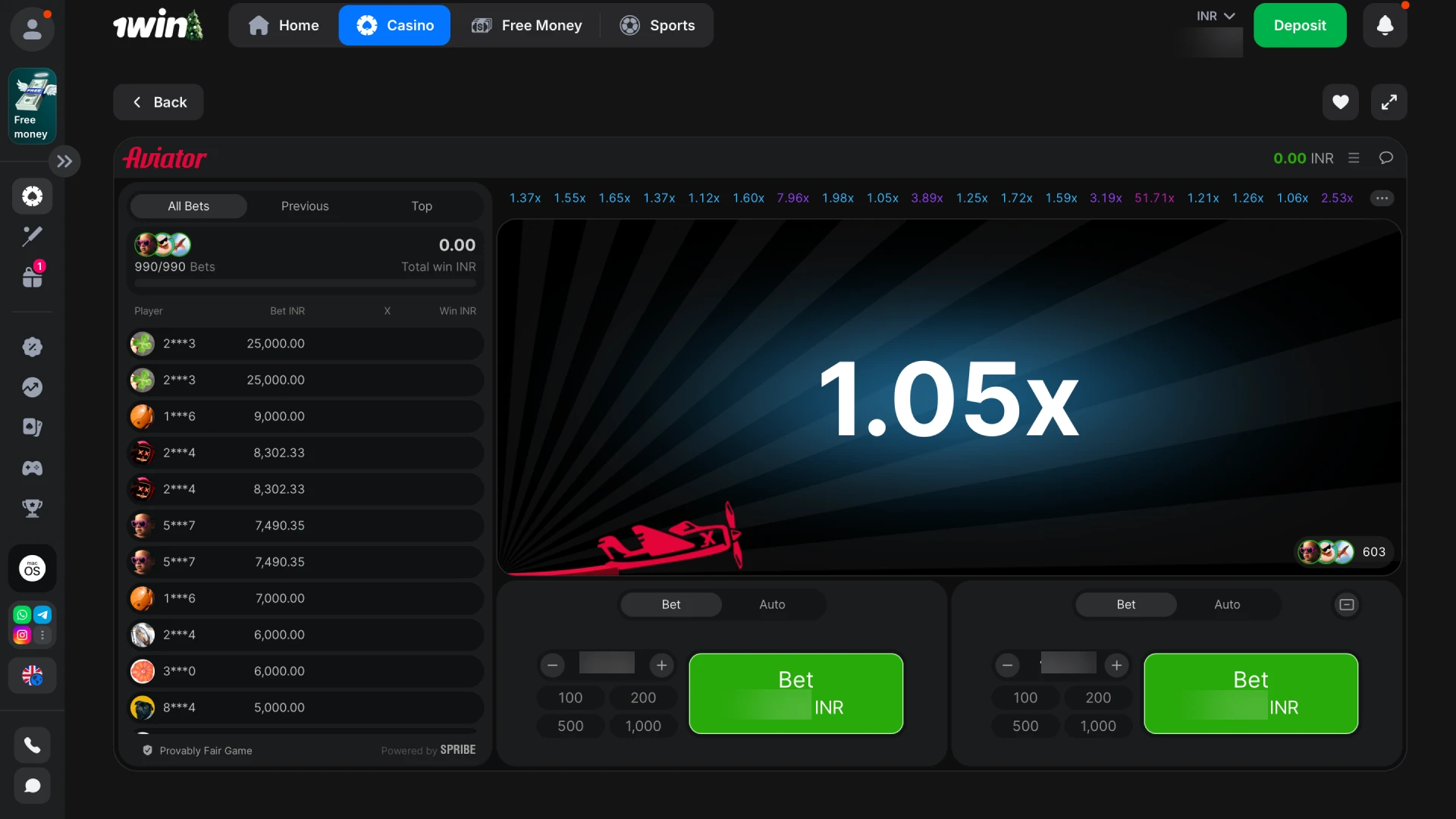This screenshot has height=819, width=1456.
Task: Add Aviator to favorites with heart icon
Action: coord(1340,102)
